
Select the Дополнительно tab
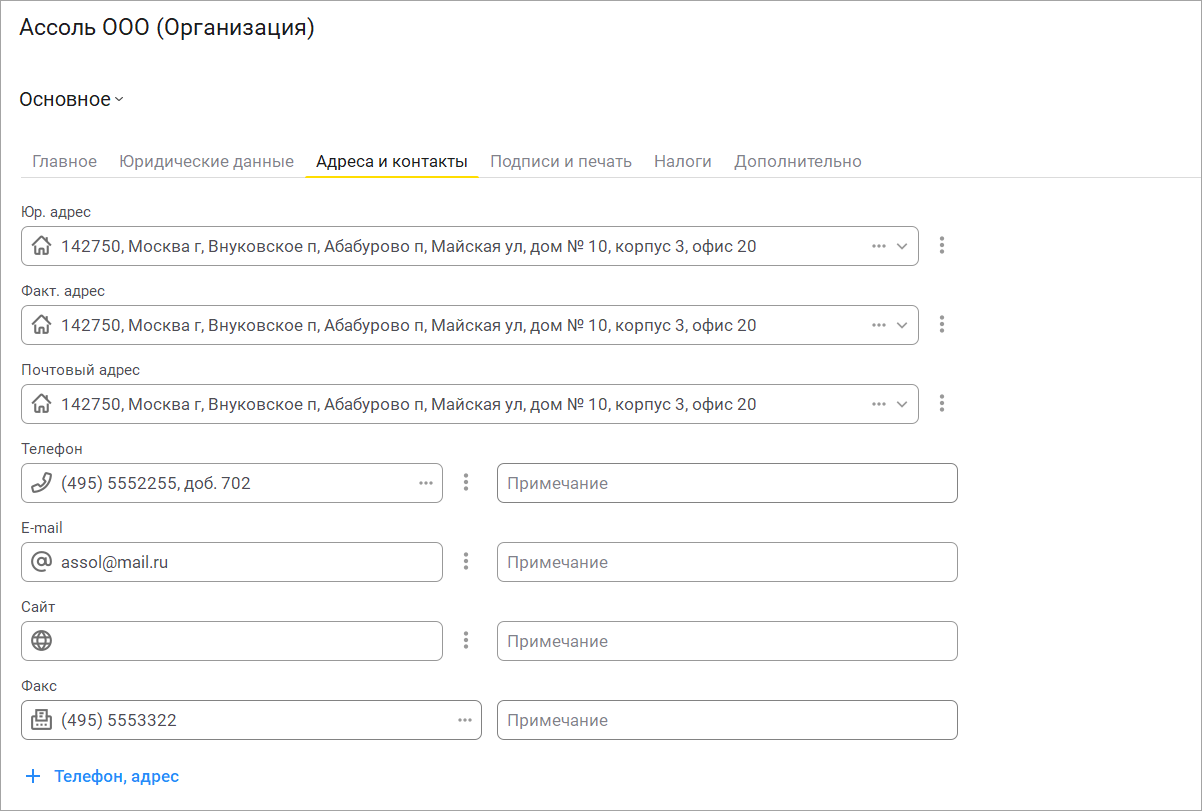(x=798, y=161)
